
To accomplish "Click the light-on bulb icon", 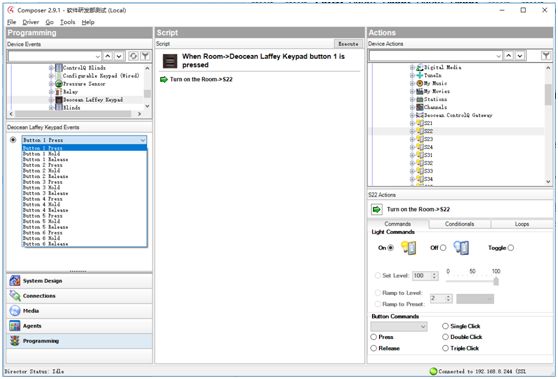I will 409,248.
